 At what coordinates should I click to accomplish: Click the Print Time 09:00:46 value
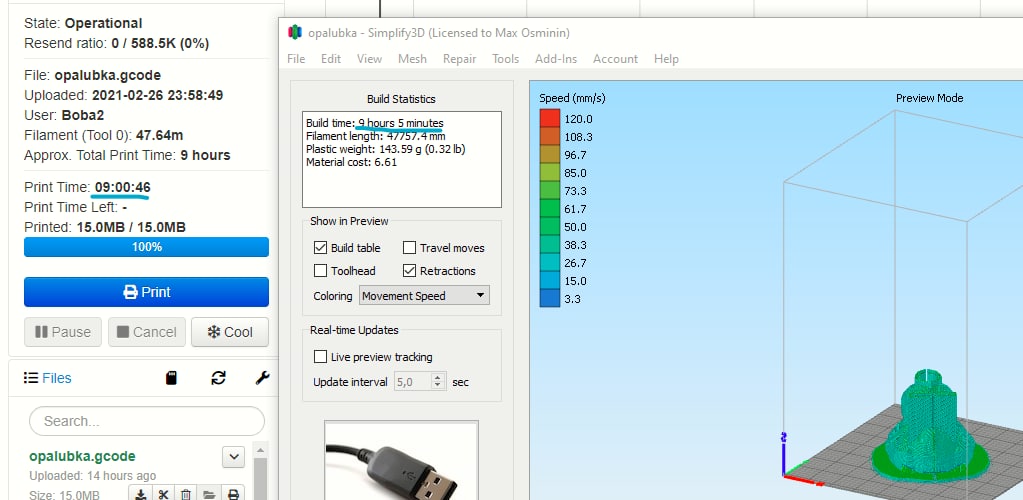(122, 187)
